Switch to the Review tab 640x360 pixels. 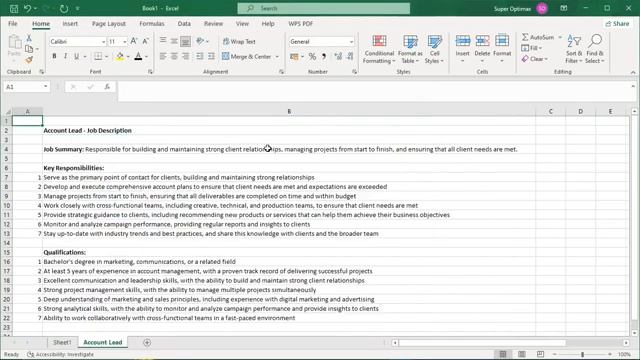tap(213, 24)
